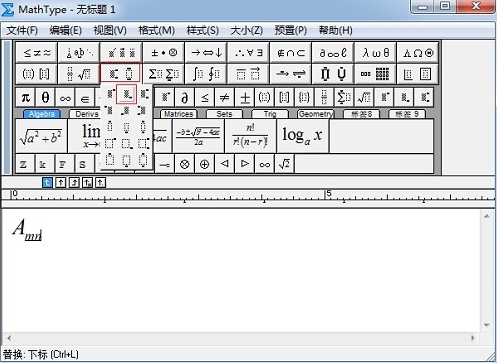Open the 大小(Z) menu
This screenshot has height=363, width=497.
click(247, 31)
